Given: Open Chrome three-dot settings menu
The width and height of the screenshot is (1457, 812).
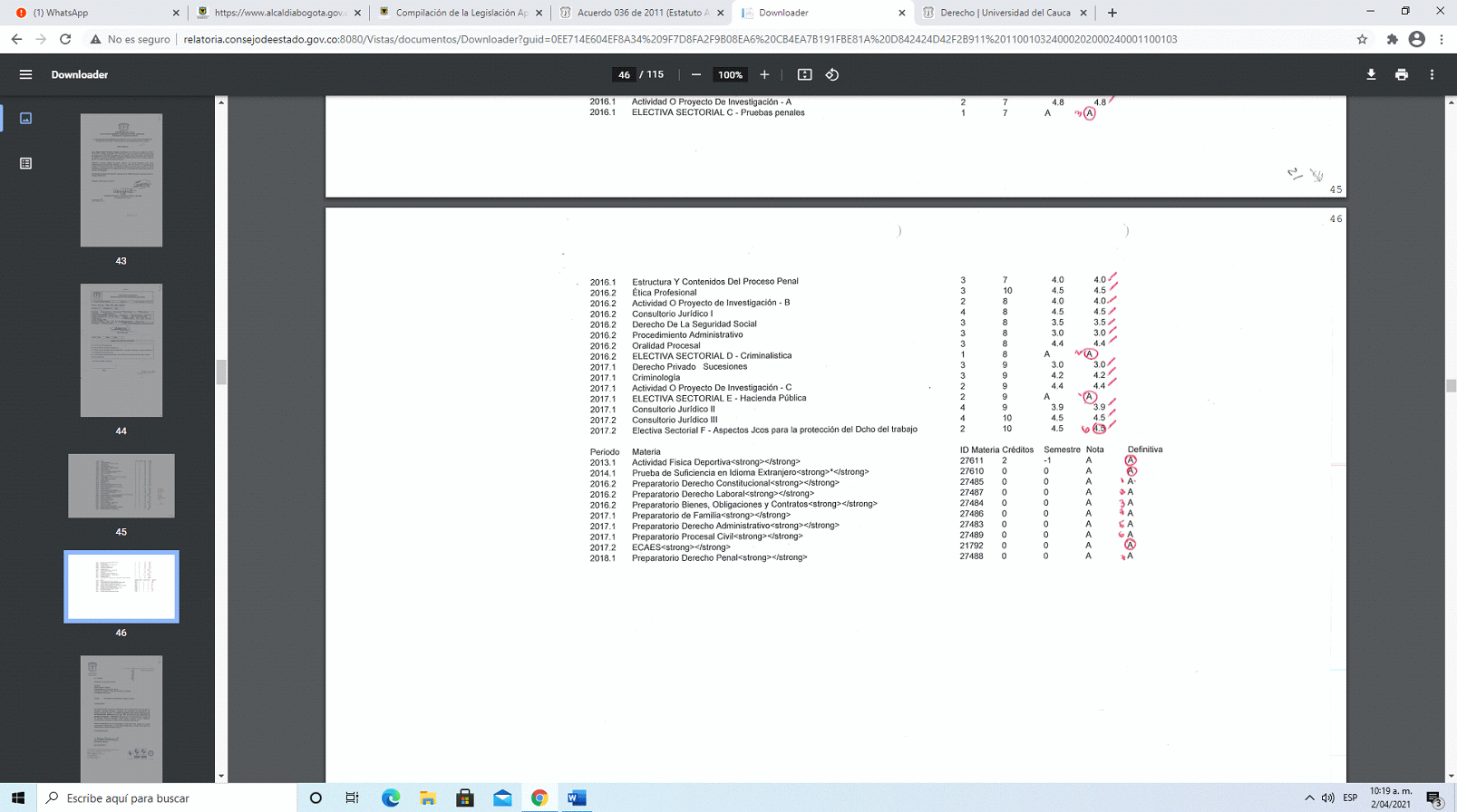Looking at the screenshot, I should [1442, 39].
